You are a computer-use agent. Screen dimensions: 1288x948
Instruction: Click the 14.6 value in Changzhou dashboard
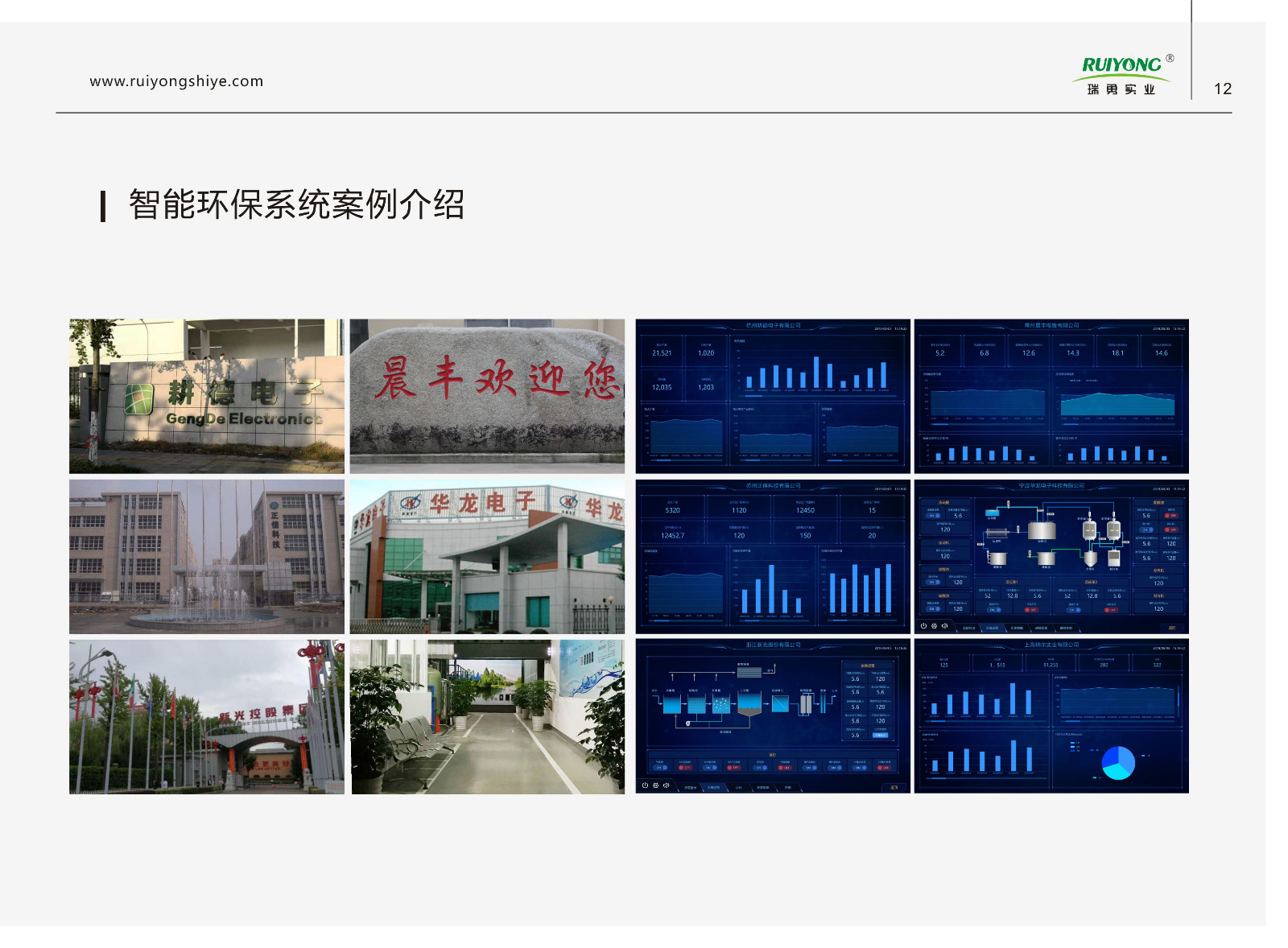(x=1161, y=352)
